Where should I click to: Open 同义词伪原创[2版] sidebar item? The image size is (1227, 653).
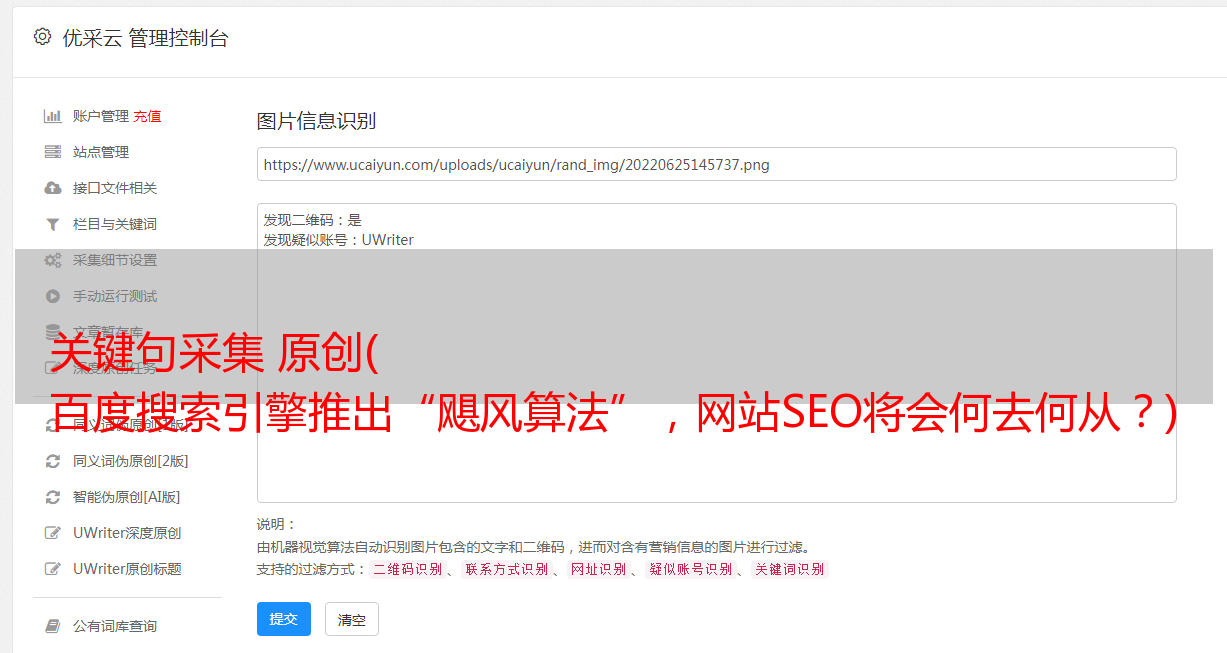click(x=131, y=461)
